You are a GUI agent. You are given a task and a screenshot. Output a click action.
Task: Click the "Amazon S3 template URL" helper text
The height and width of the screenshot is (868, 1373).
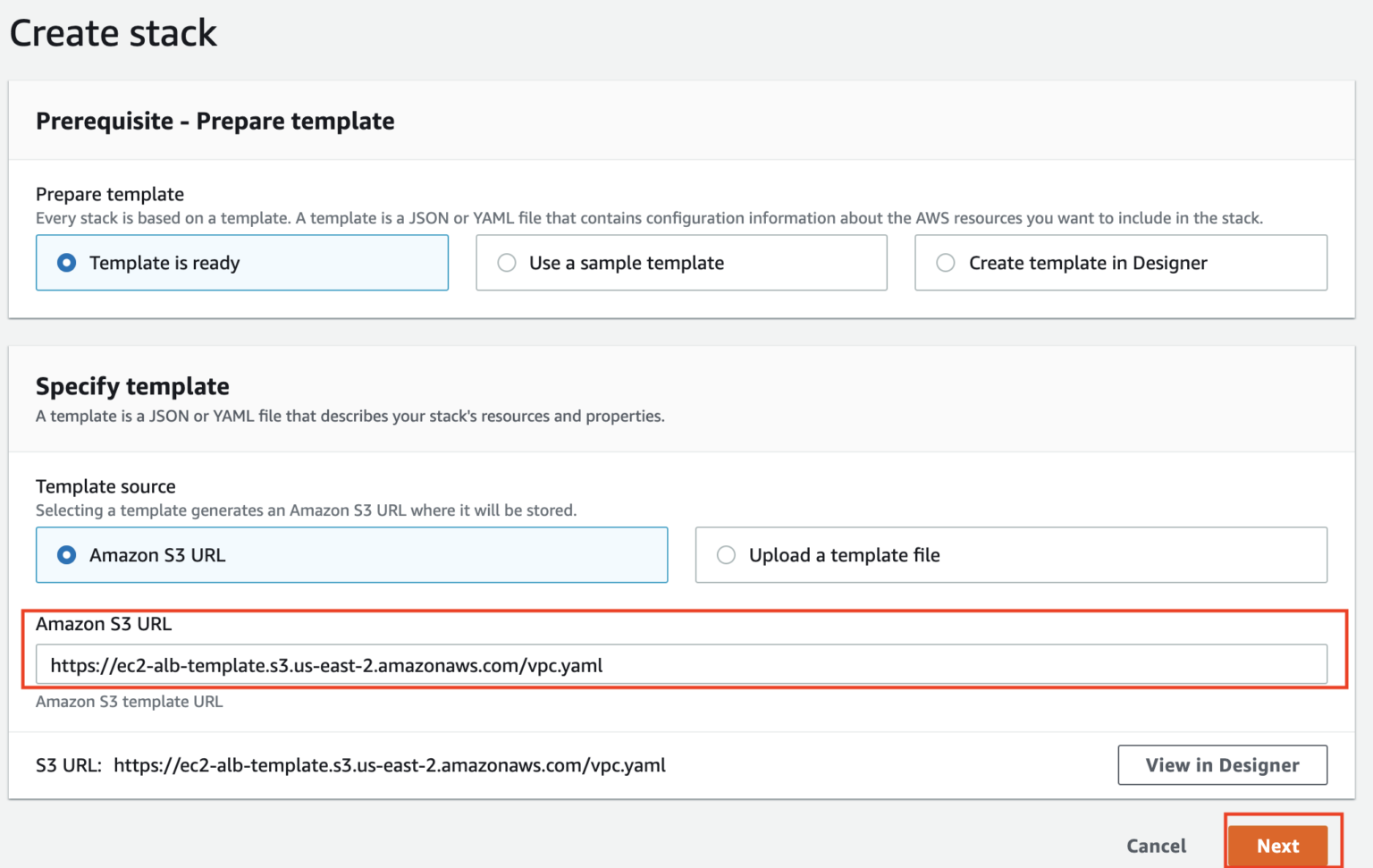tap(129, 702)
